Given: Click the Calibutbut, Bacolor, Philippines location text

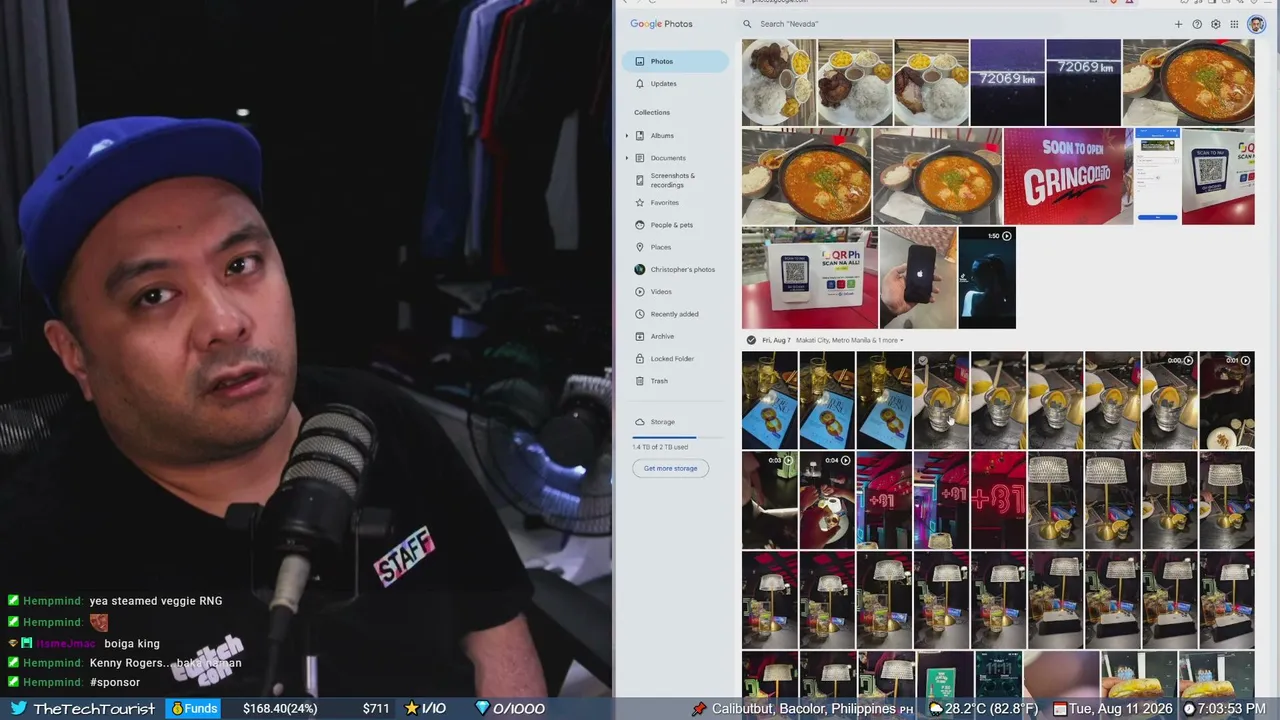Looking at the screenshot, I should pos(804,708).
